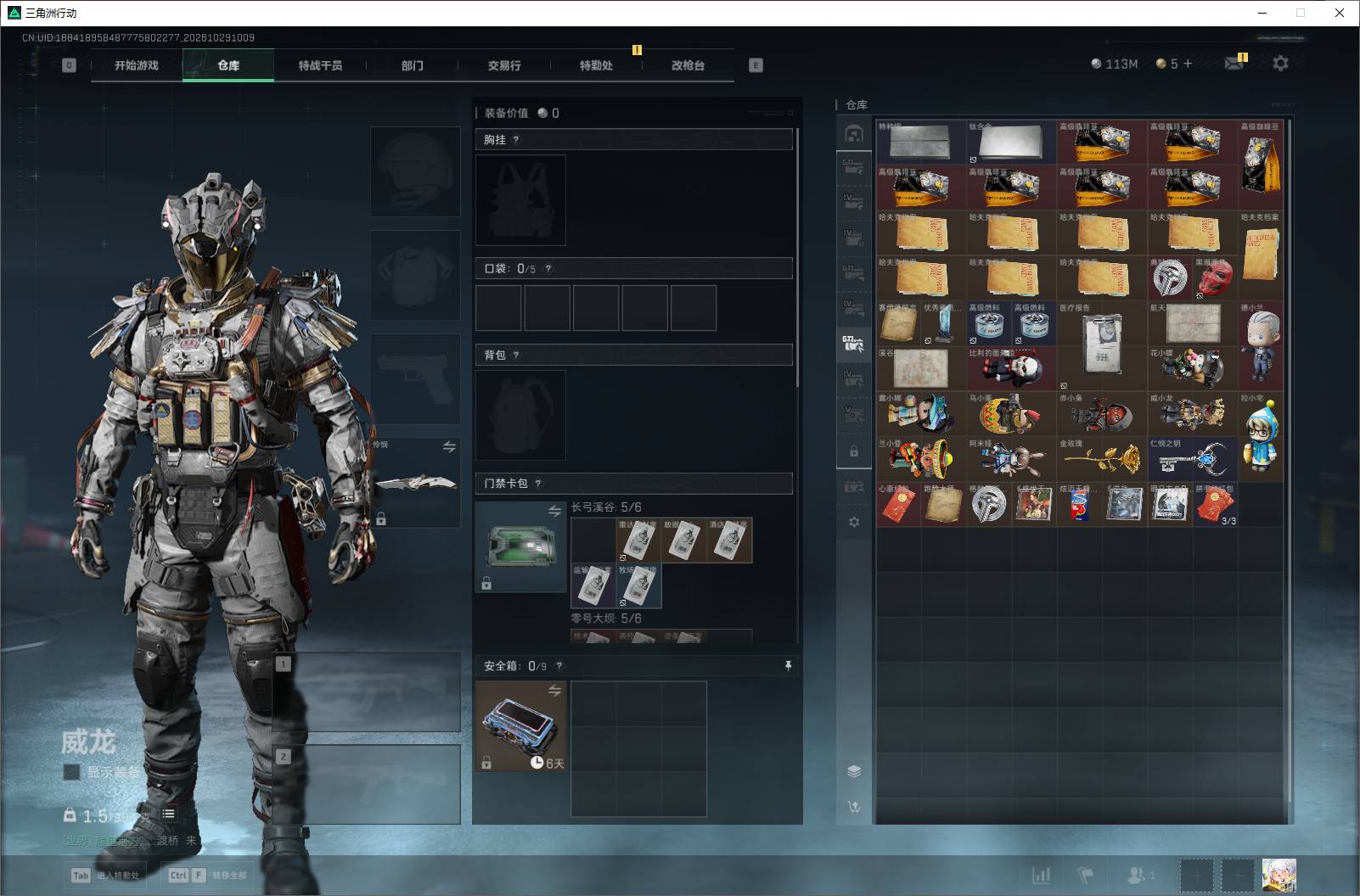Select the pistol sidearm slot
Screen dimensions: 1360x896
415,378
